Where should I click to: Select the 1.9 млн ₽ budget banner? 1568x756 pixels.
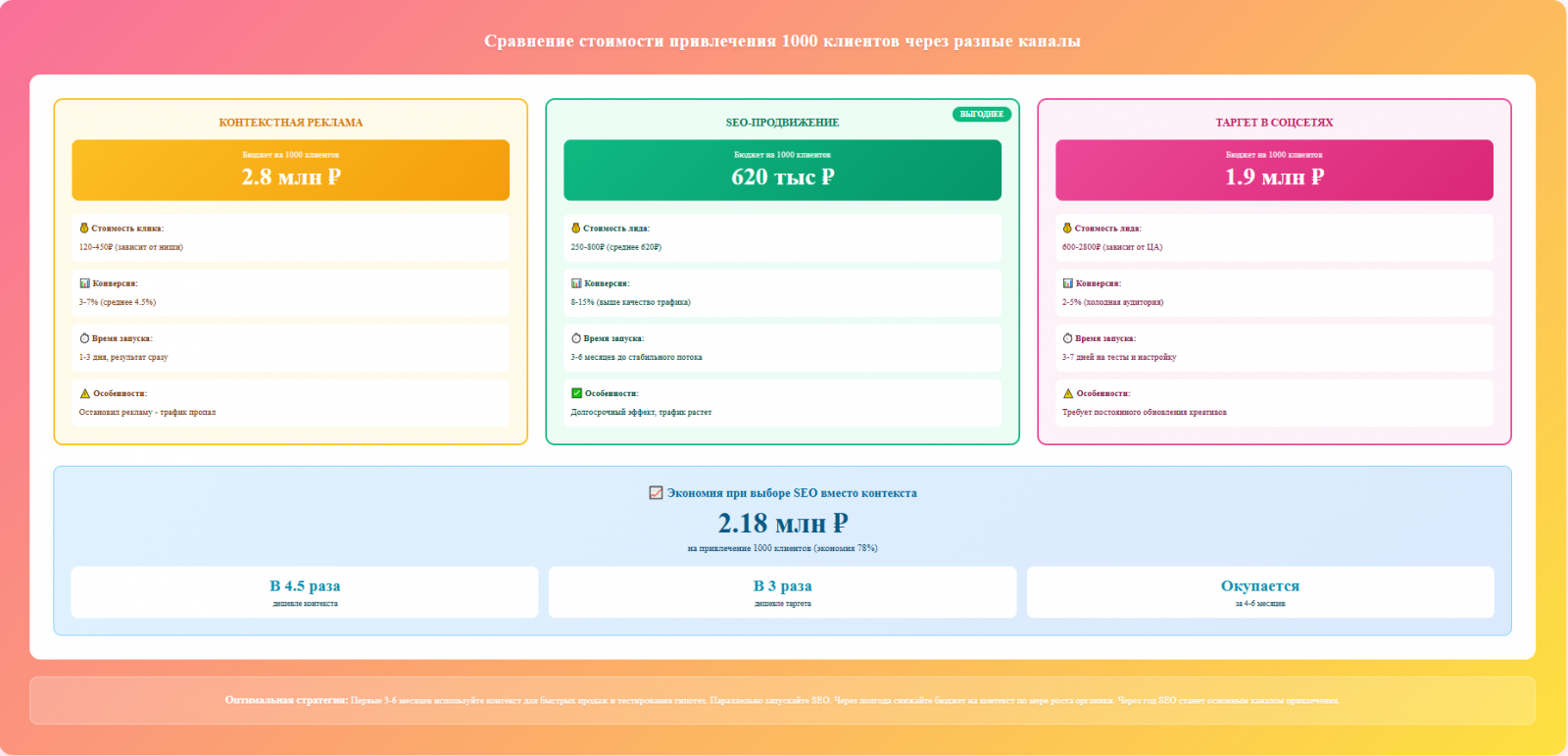[x=1274, y=171]
